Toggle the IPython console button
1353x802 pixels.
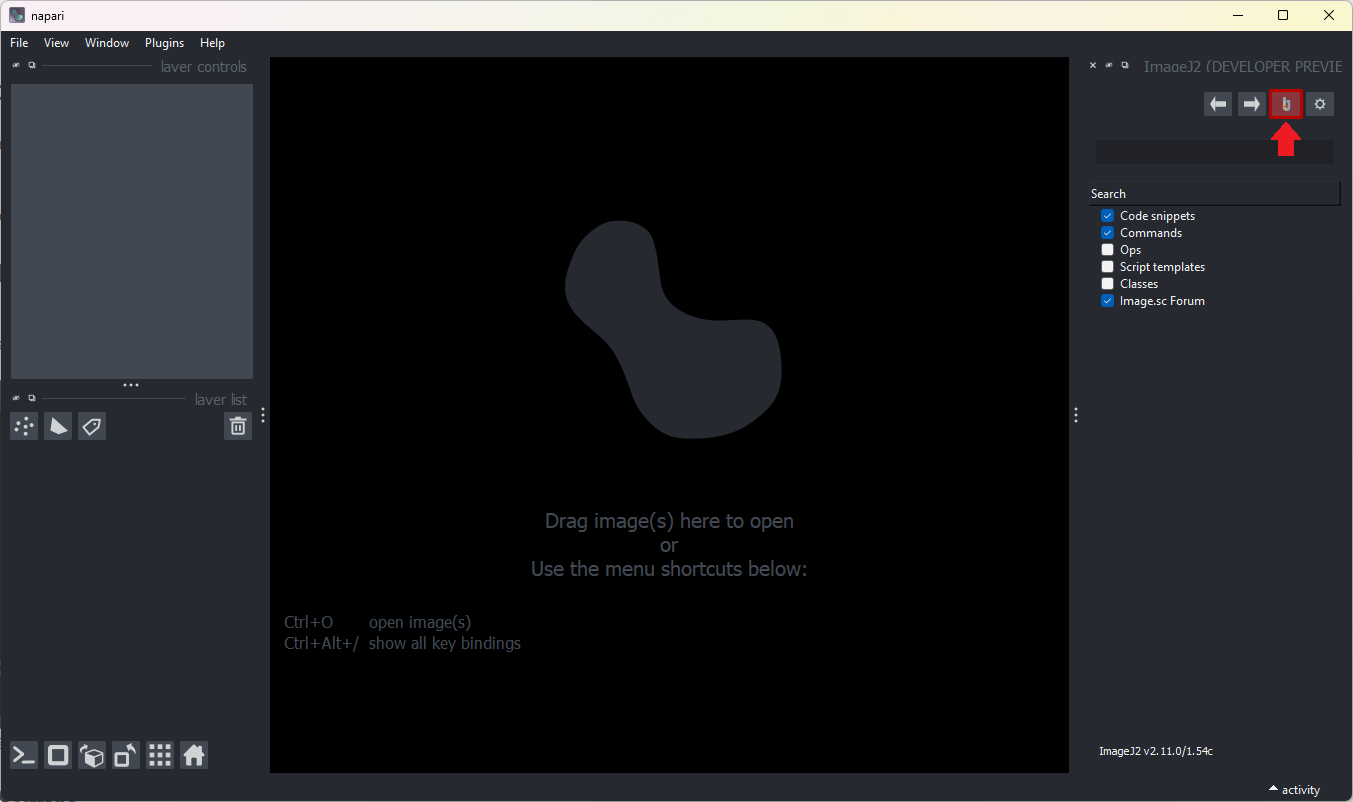click(x=24, y=755)
